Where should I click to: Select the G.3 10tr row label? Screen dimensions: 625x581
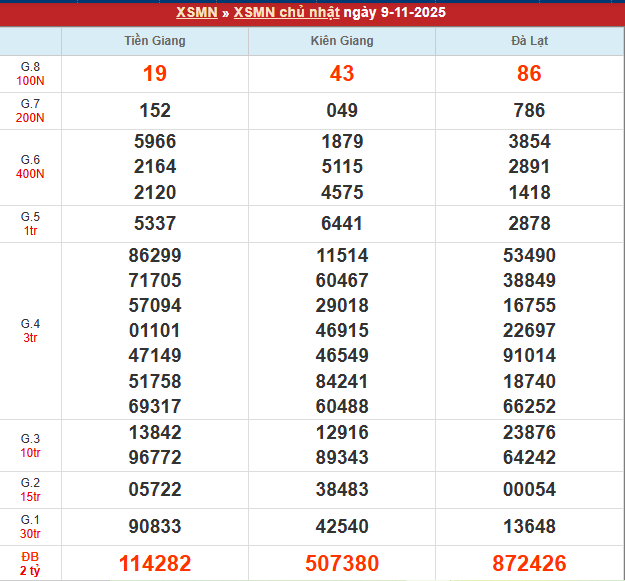(30, 445)
